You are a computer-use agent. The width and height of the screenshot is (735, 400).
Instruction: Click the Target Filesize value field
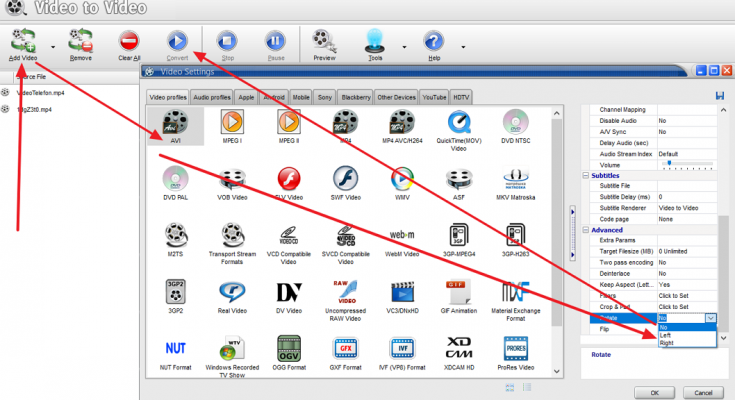click(x=687, y=251)
